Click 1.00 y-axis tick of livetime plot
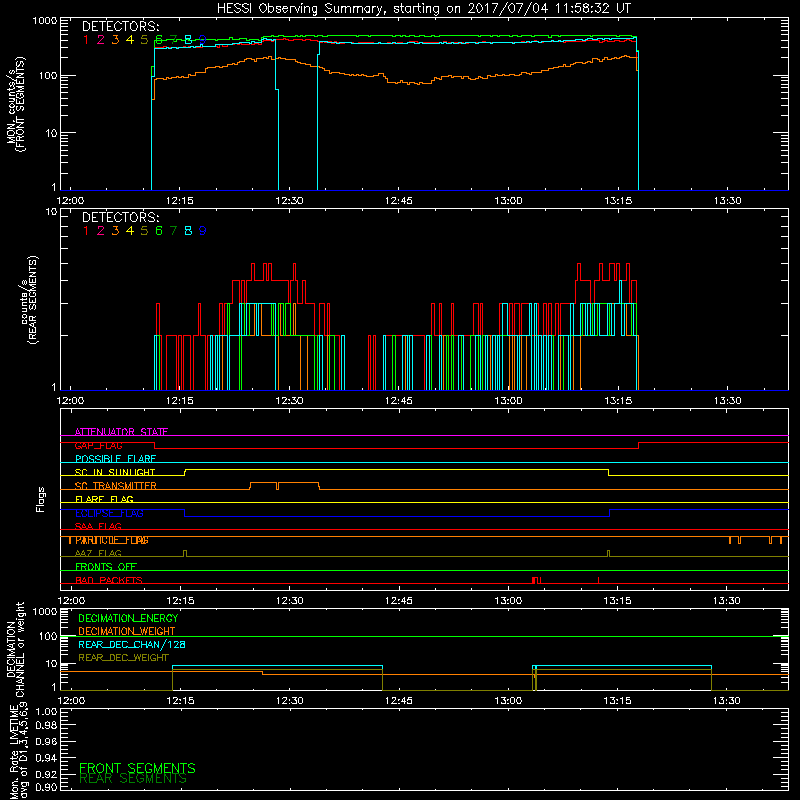 (x=46, y=712)
